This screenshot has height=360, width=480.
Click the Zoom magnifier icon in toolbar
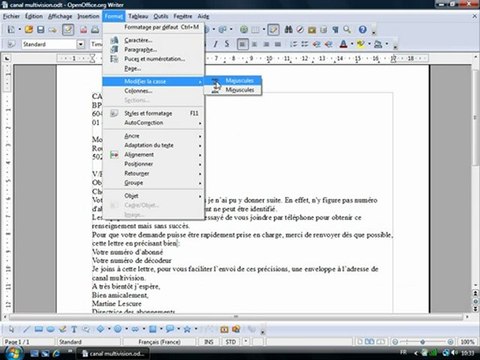pos(347,30)
